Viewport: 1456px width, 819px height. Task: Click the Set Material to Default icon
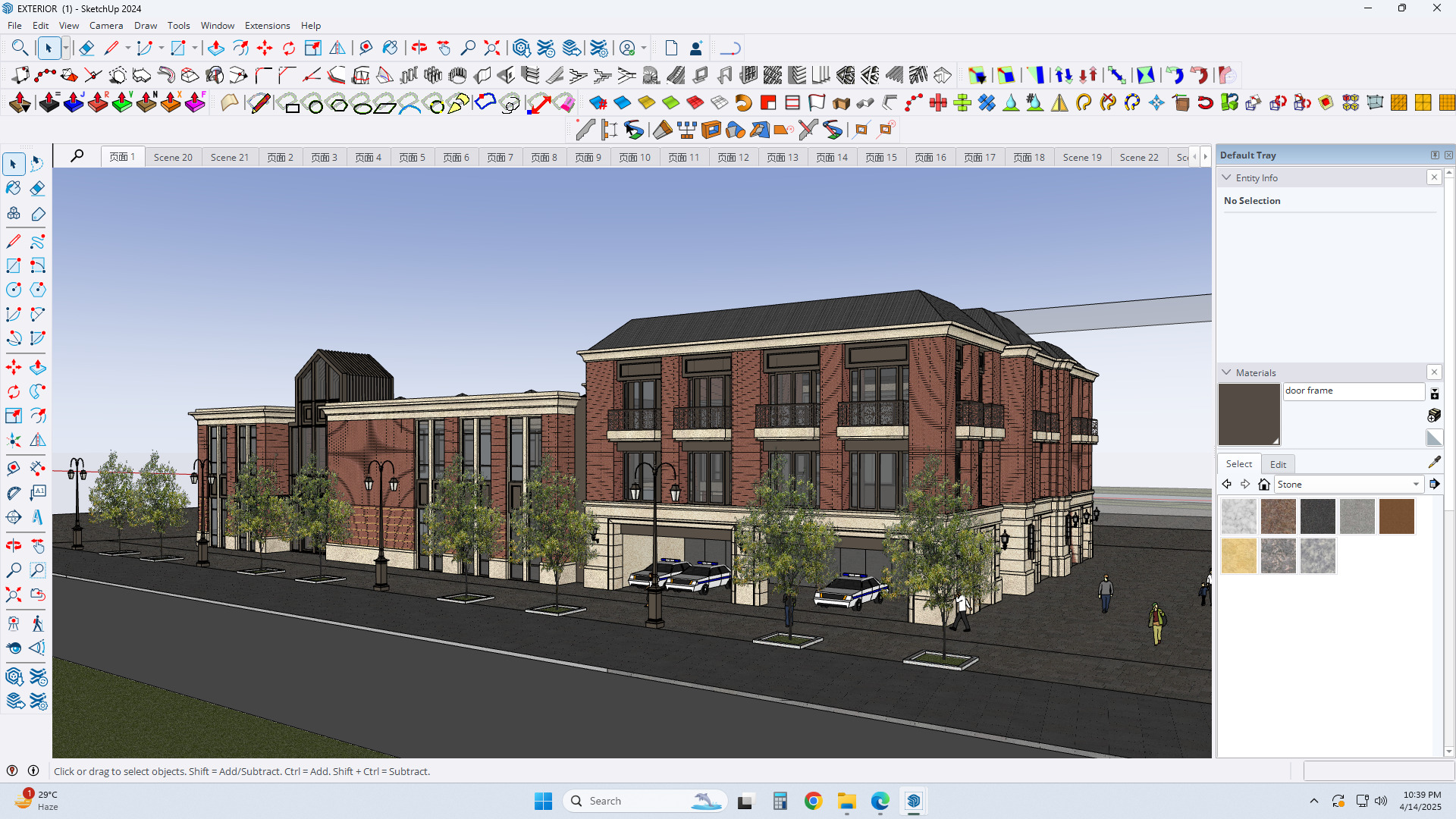point(1434,438)
